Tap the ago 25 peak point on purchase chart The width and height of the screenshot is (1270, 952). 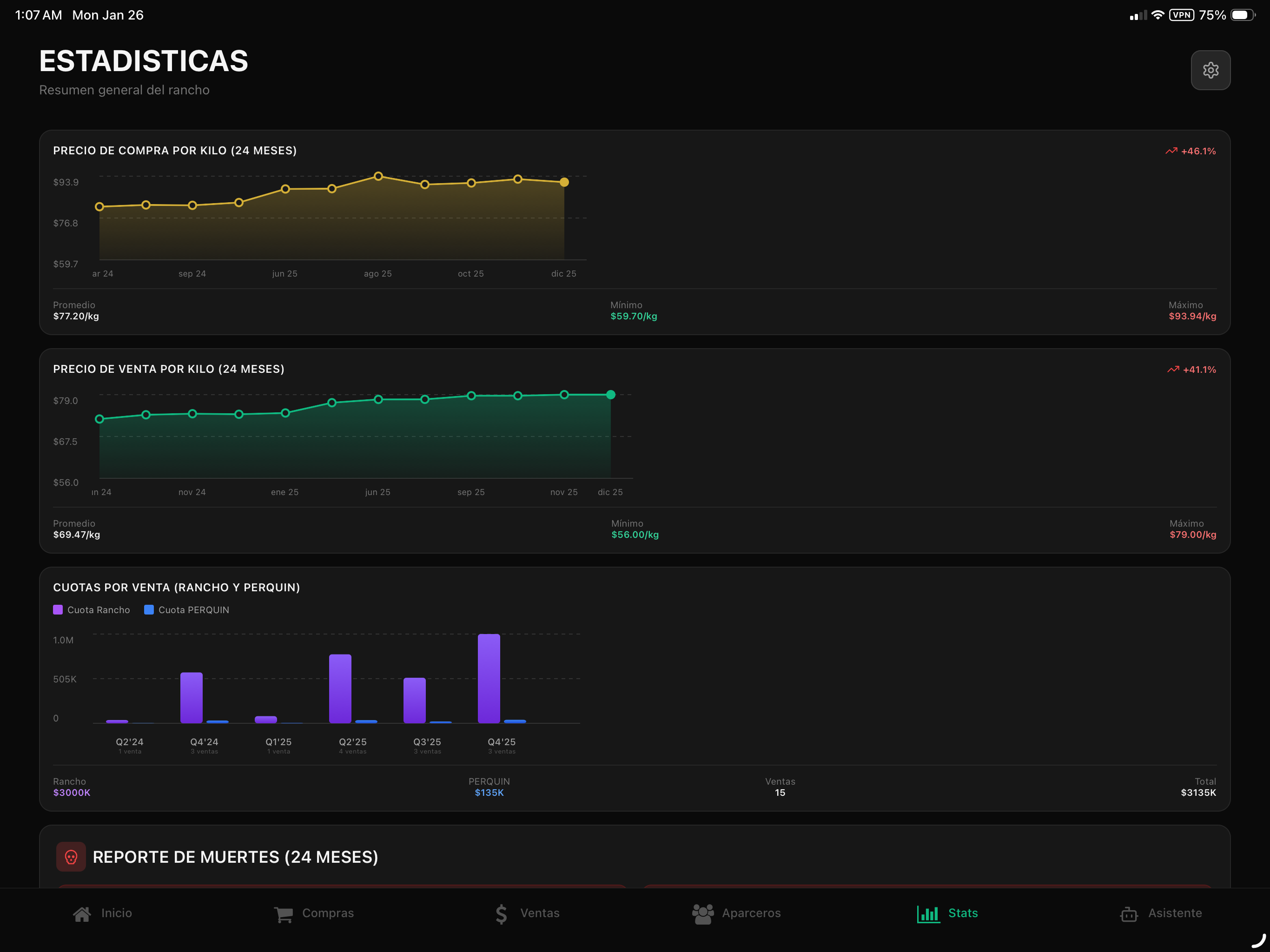tap(378, 176)
